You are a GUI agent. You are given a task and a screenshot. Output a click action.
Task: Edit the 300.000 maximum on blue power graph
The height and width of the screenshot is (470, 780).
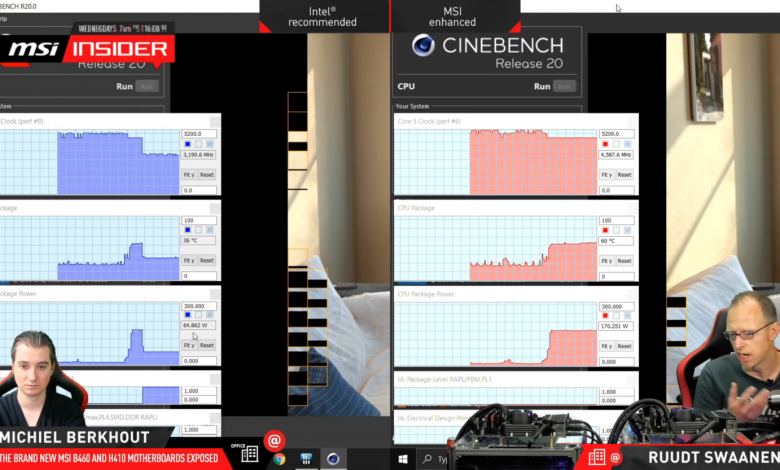click(x=199, y=306)
